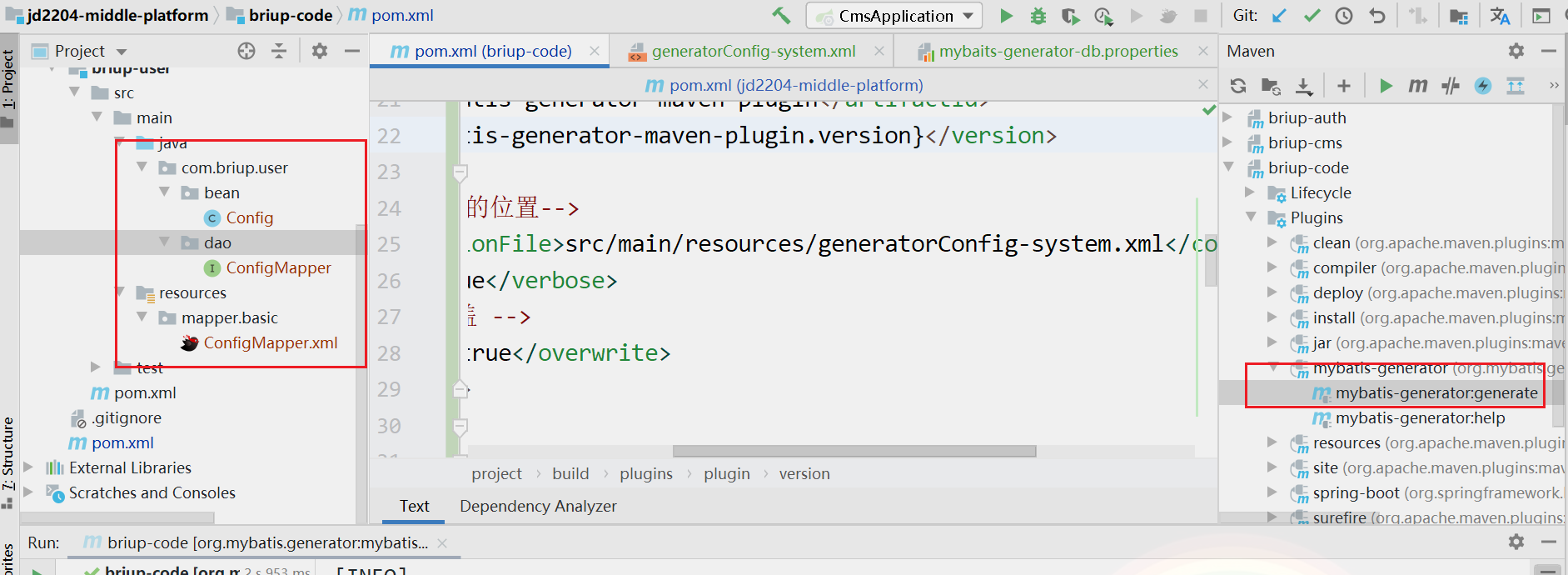Click 'version' in the editor breadcrumb

click(804, 473)
